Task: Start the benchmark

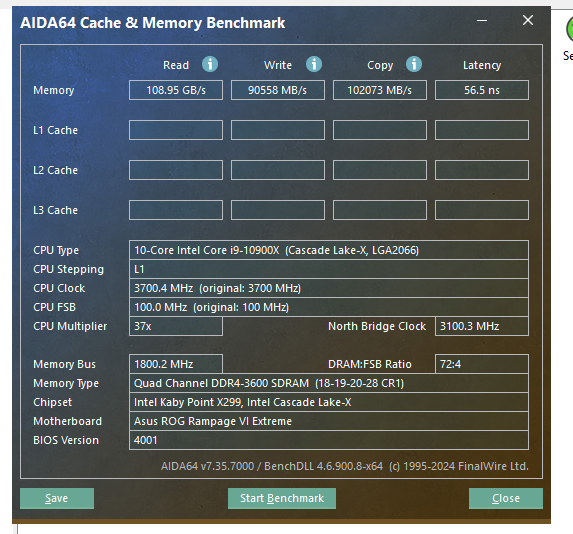Action: [282, 498]
